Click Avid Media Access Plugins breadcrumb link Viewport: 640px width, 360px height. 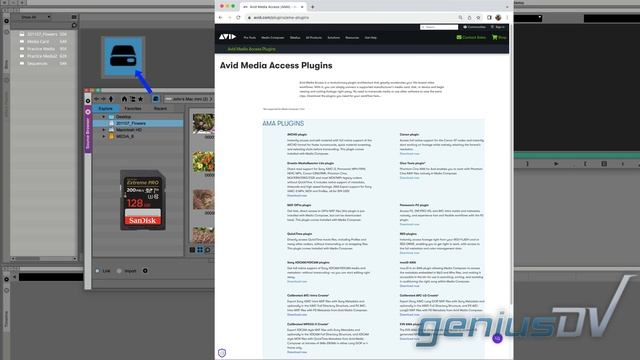(x=251, y=49)
